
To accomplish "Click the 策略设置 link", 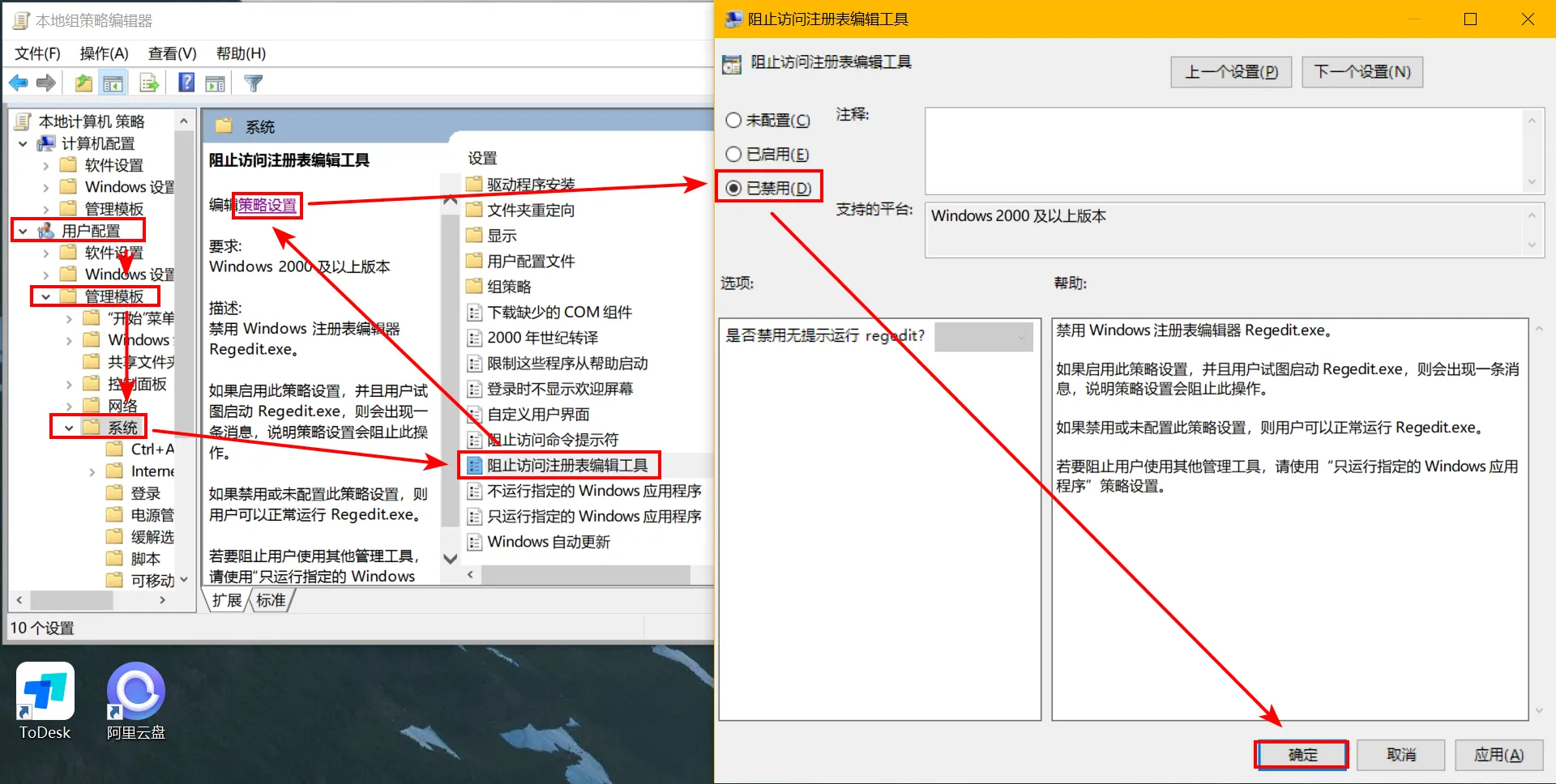I will point(267,206).
